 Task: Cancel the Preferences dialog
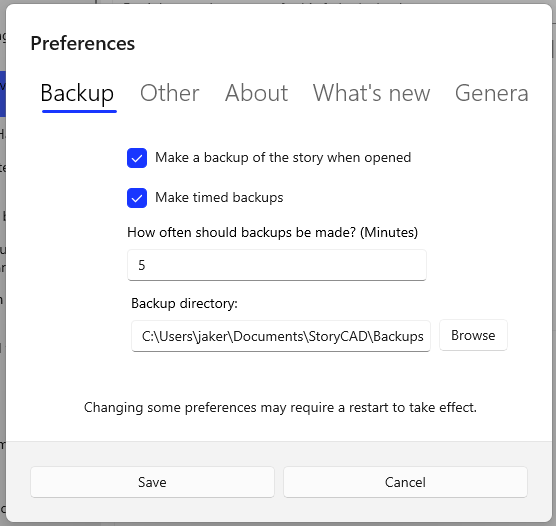point(405,482)
